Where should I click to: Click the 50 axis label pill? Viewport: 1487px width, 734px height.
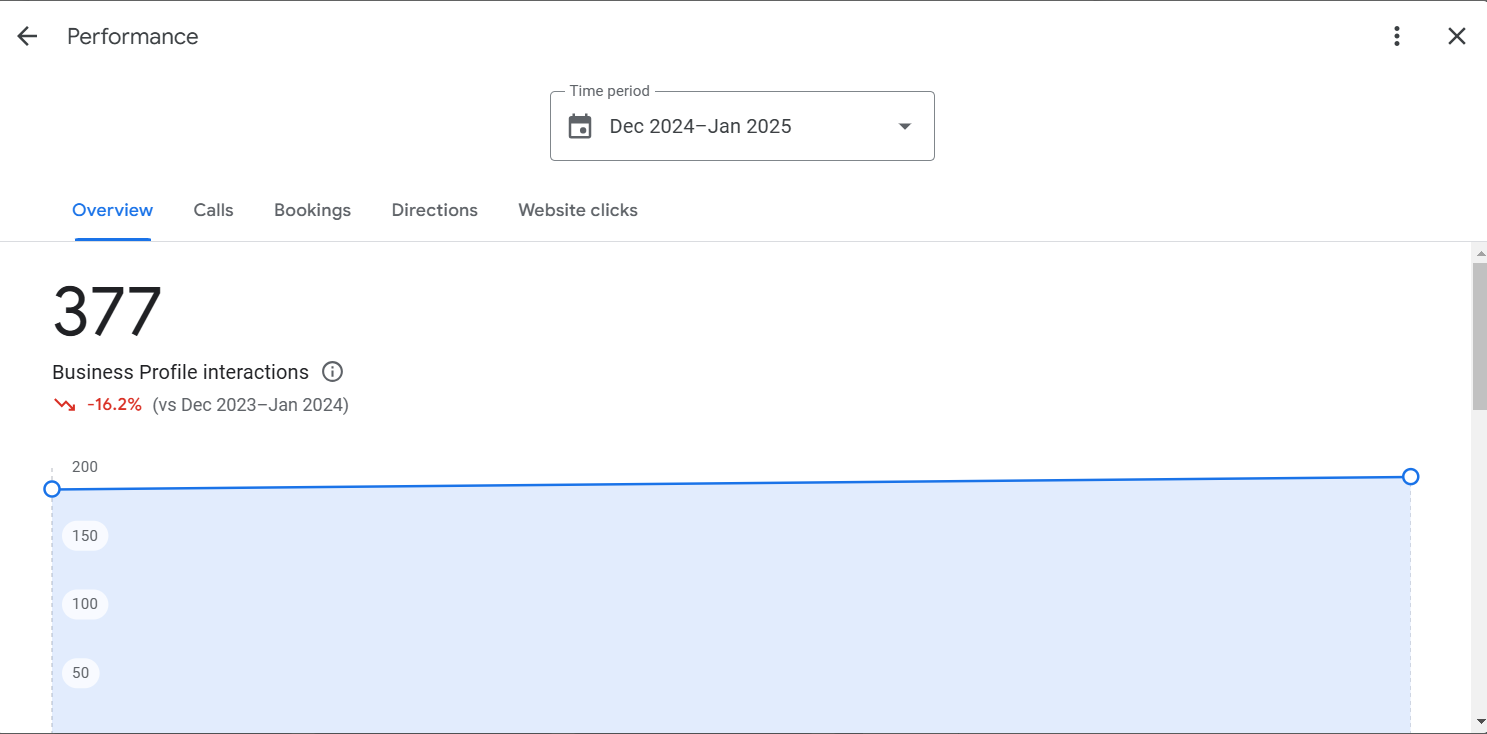pos(81,673)
